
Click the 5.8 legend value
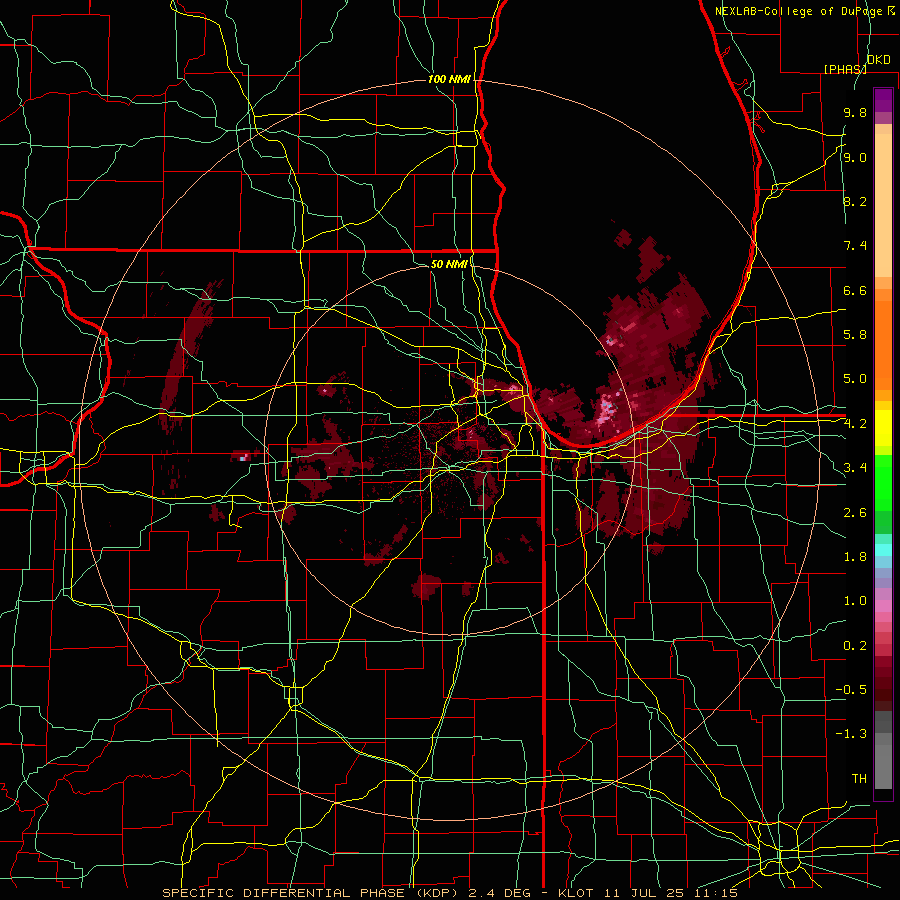(855, 335)
